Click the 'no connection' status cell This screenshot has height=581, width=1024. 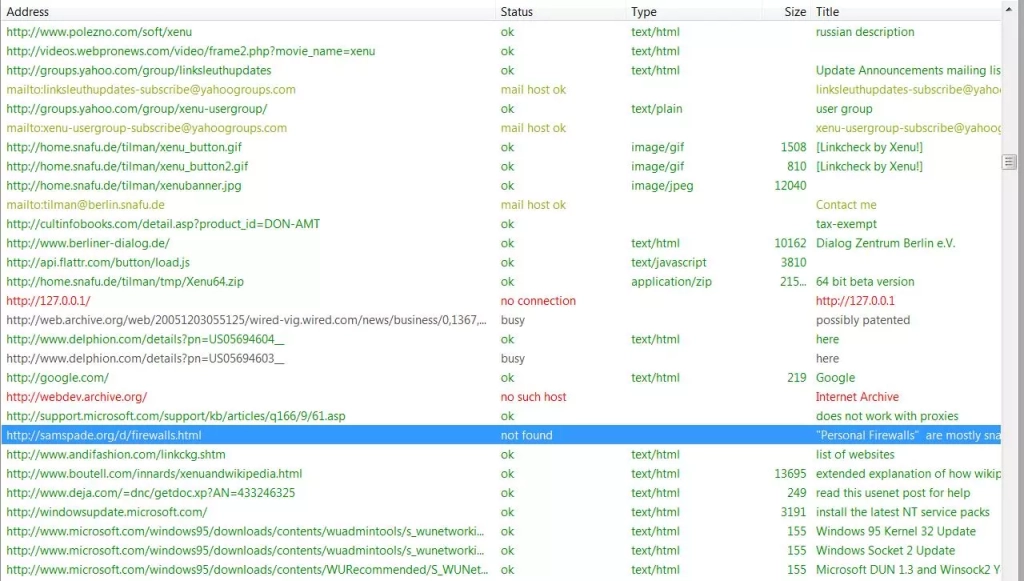[x=538, y=301]
